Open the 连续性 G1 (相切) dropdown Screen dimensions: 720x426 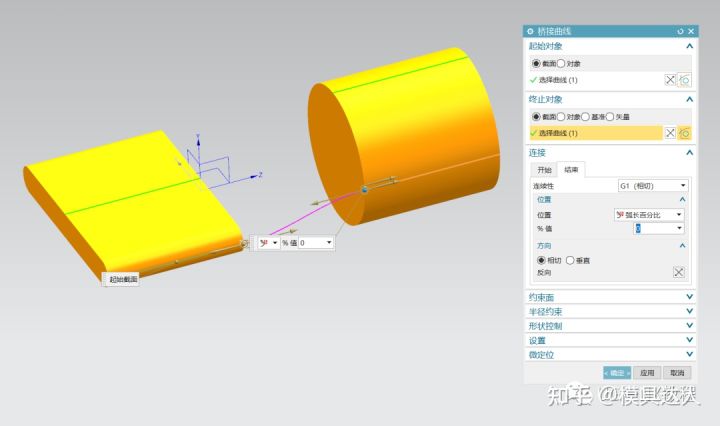(x=653, y=185)
